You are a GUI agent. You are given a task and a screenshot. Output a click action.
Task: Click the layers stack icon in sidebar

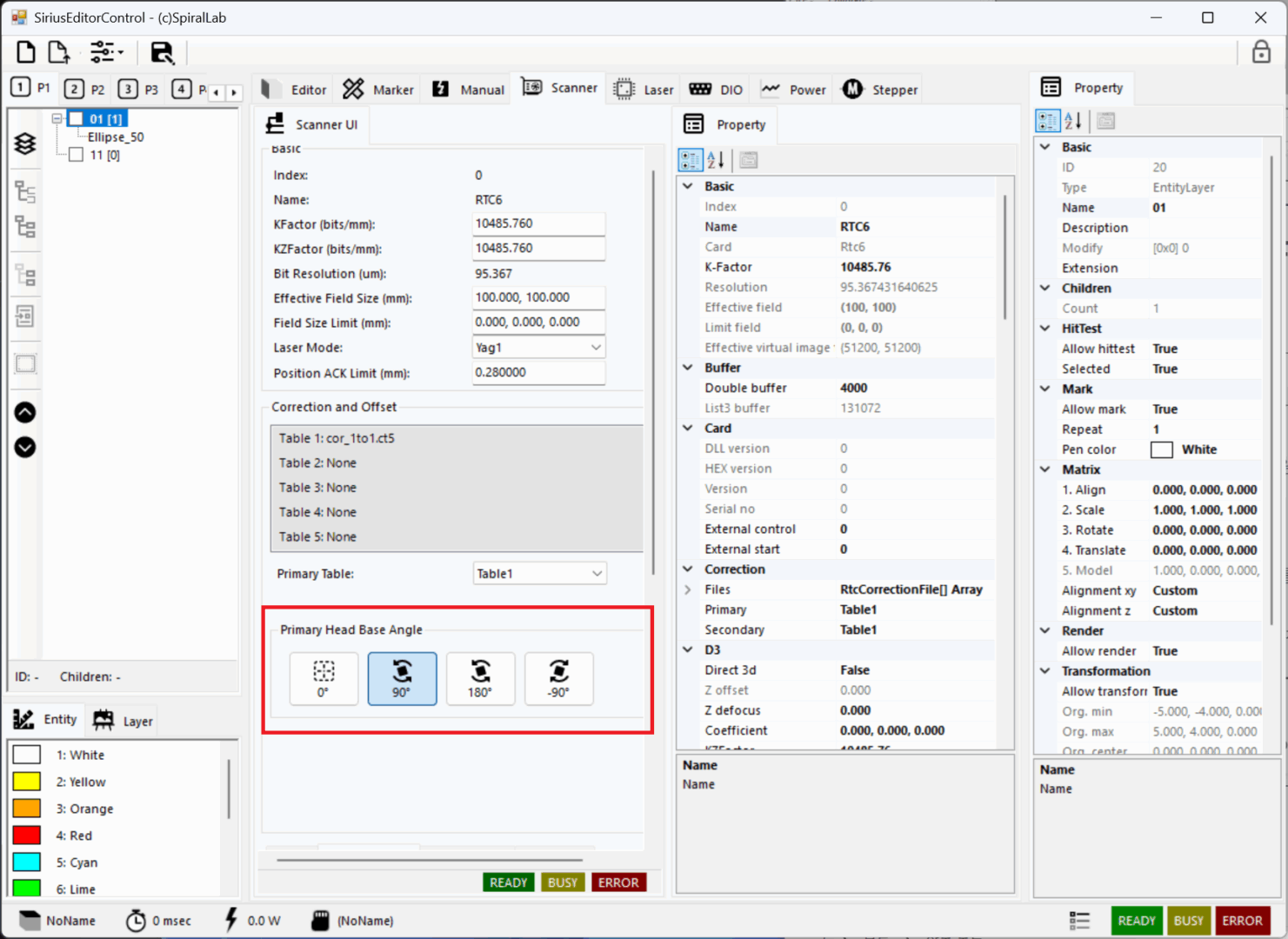pyautogui.click(x=25, y=143)
